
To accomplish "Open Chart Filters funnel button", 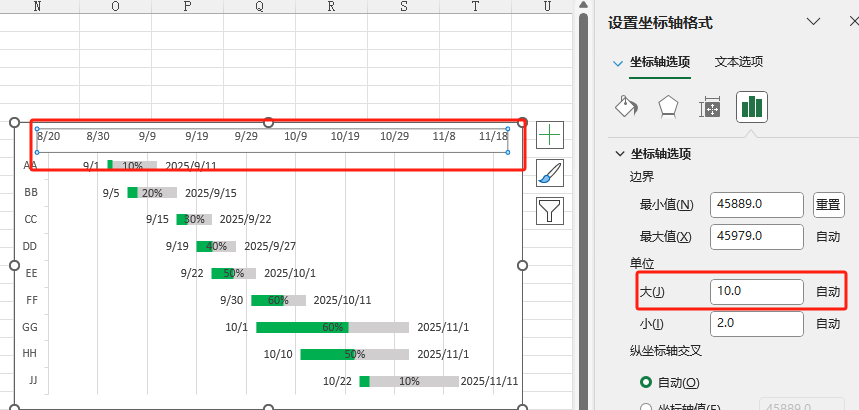I will 549,211.
